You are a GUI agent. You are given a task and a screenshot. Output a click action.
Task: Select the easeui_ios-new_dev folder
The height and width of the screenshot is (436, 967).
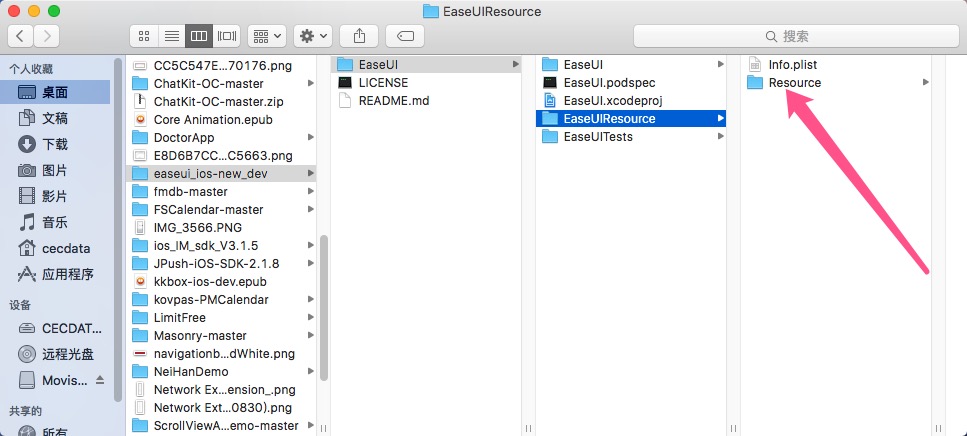(x=221, y=173)
